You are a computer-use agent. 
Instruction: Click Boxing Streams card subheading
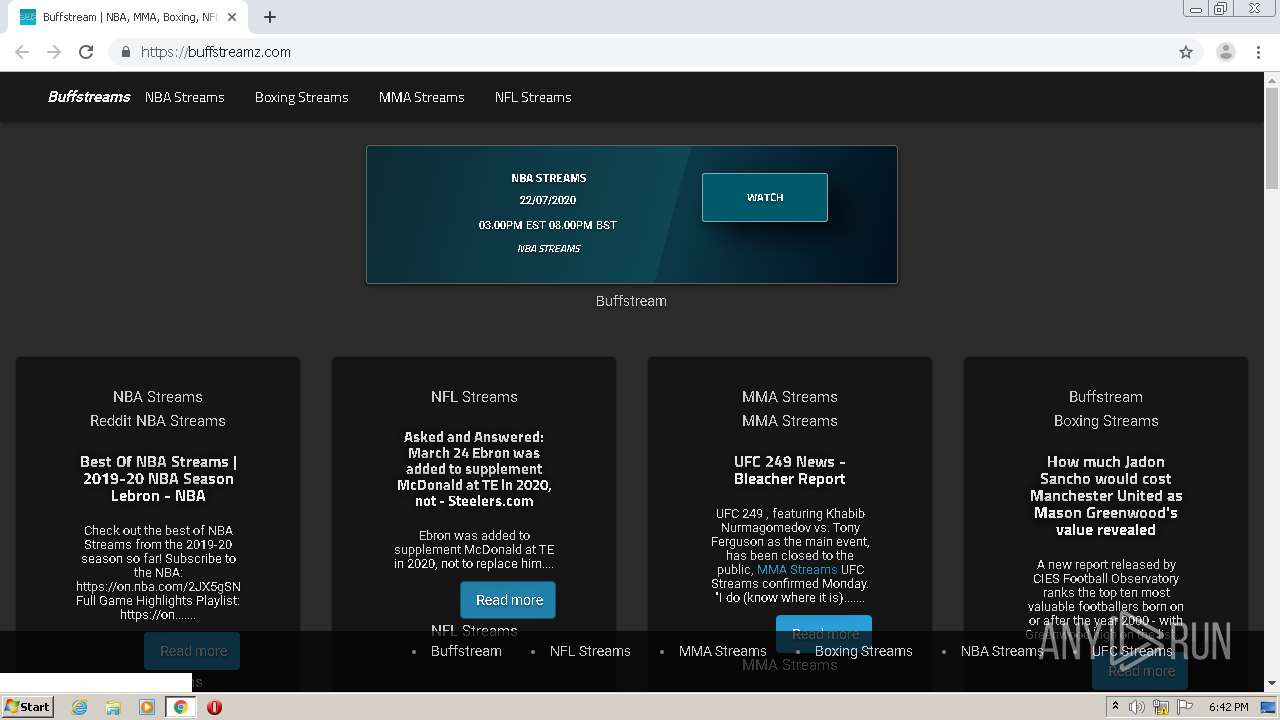click(x=1106, y=420)
